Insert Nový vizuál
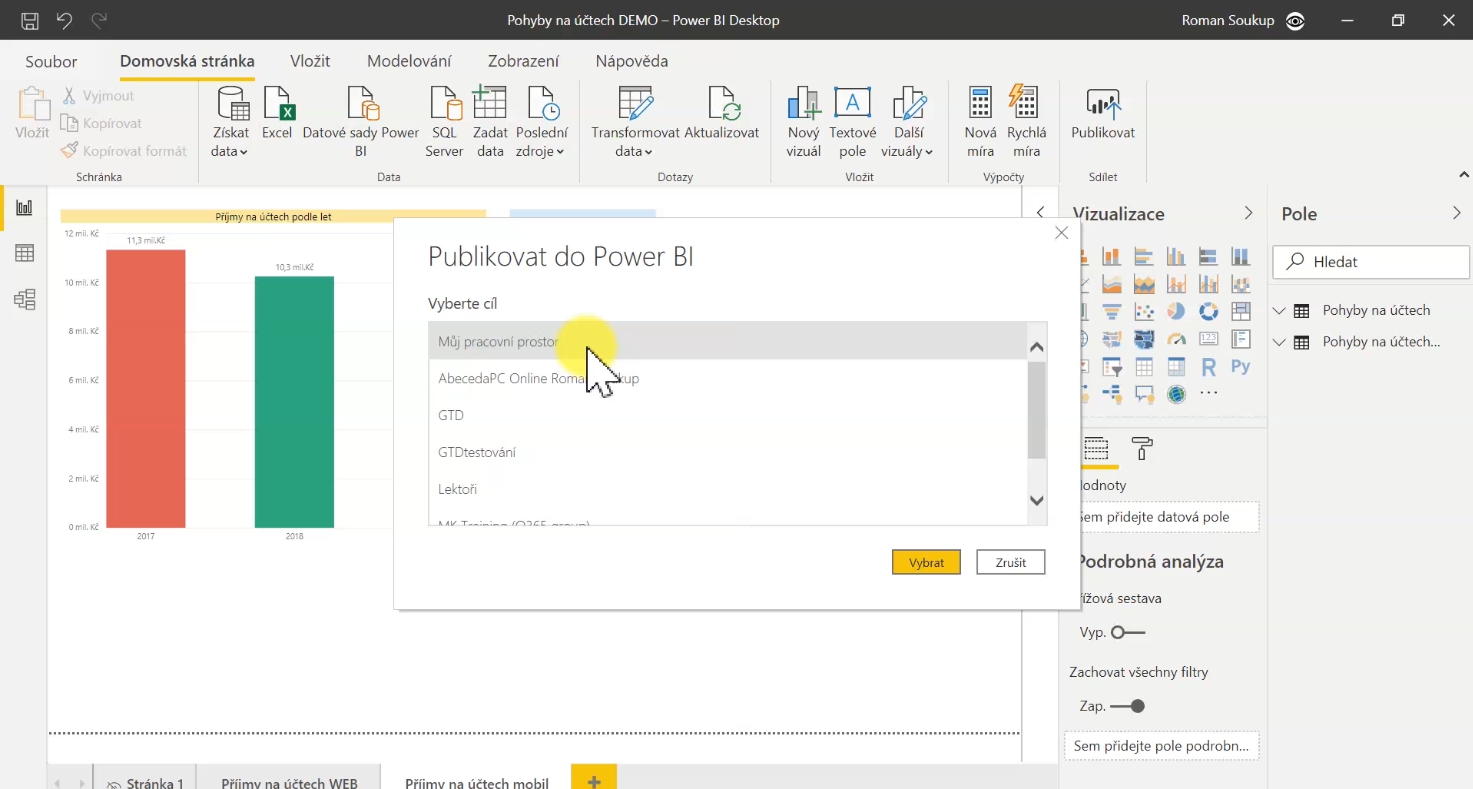Viewport: 1473px width, 789px height. (x=803, y=122)
